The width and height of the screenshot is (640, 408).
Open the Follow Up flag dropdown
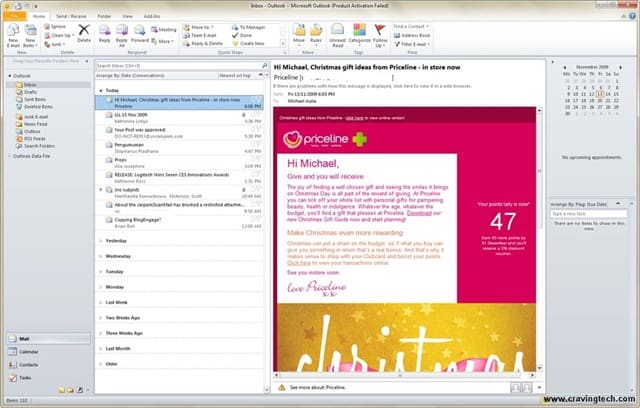pos(380,35)
